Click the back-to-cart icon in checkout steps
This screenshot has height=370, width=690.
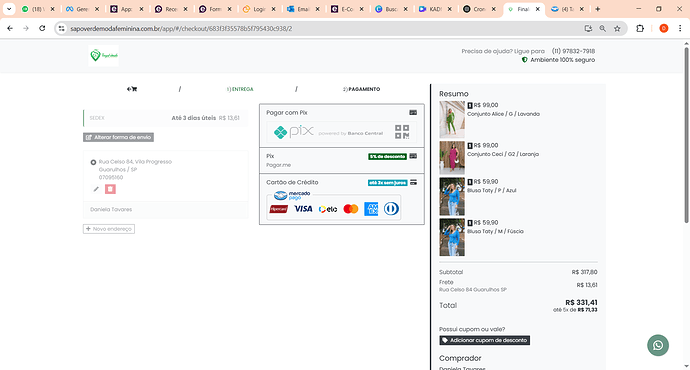pyautogui.click(x=132, y=89)
